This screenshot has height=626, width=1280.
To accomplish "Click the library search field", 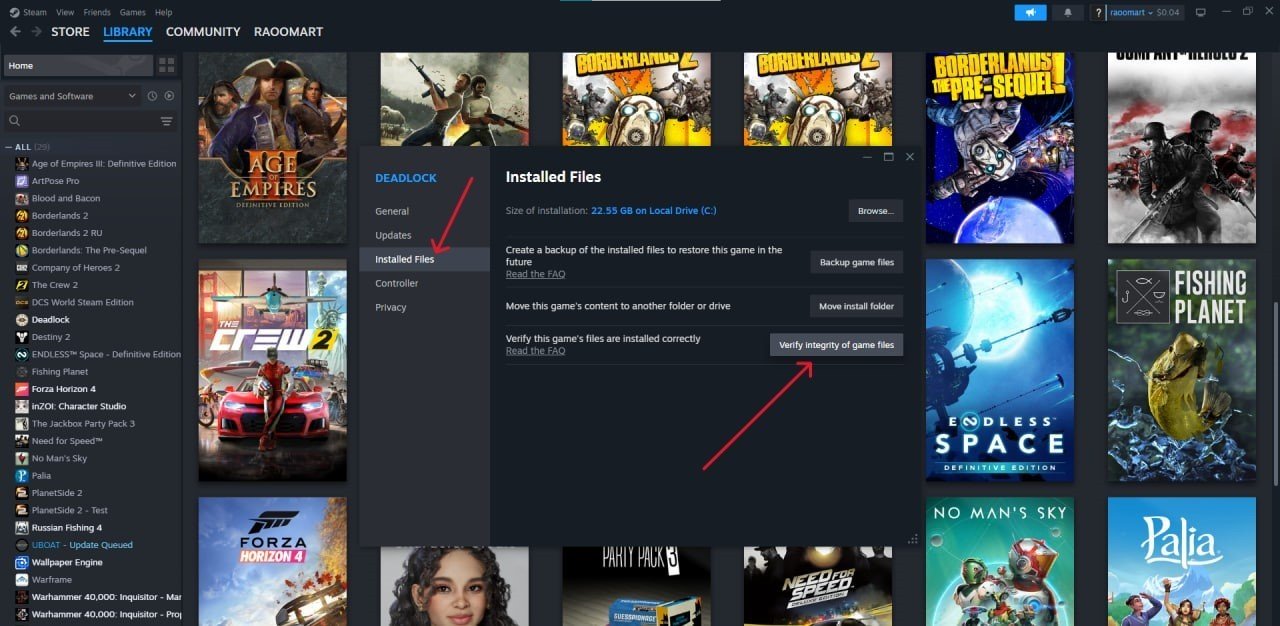I will pos(89,121).
